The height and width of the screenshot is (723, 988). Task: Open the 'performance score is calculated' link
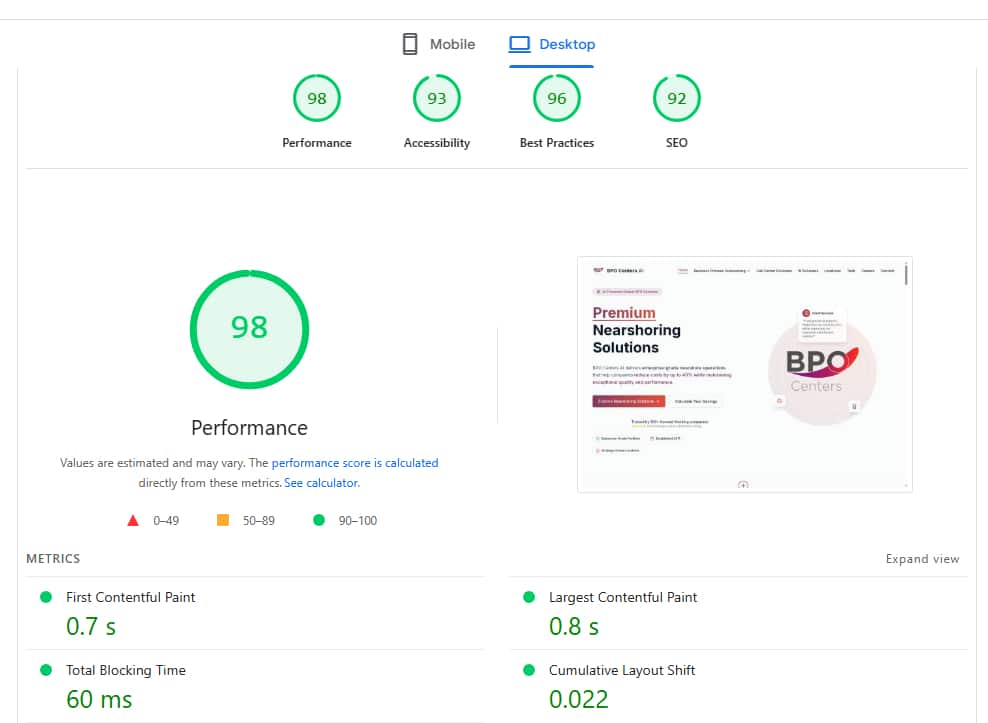355,463
